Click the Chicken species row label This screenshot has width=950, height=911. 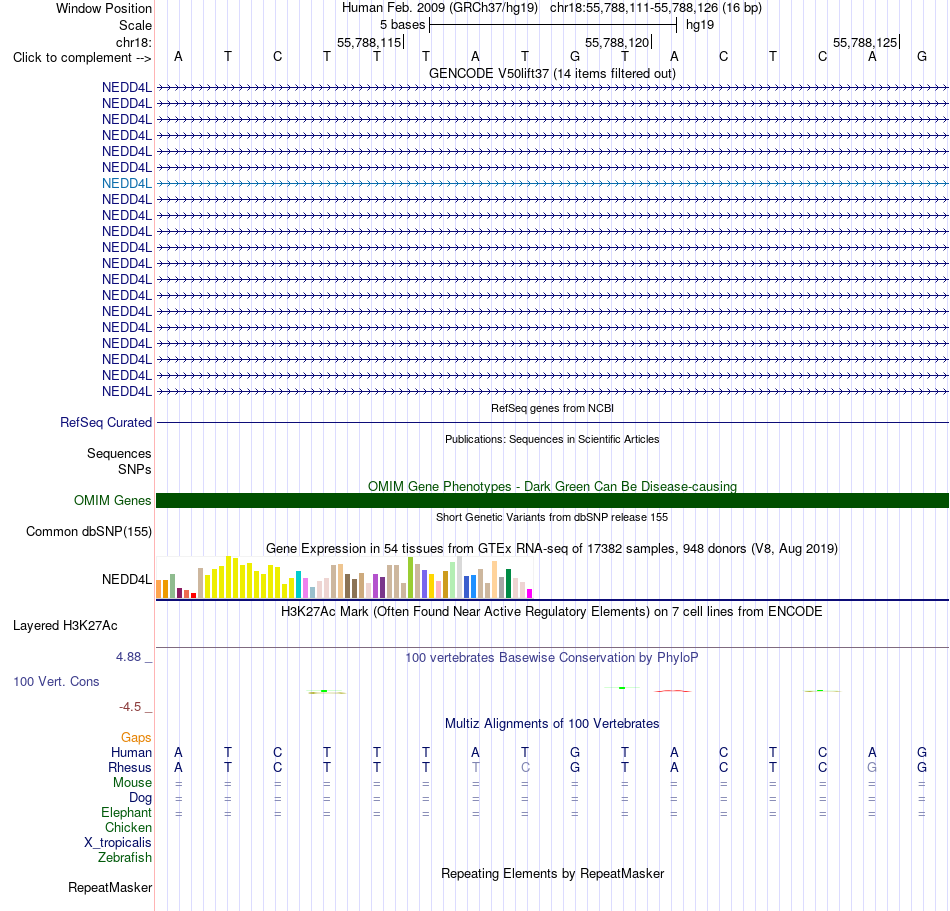click(128, 827)
